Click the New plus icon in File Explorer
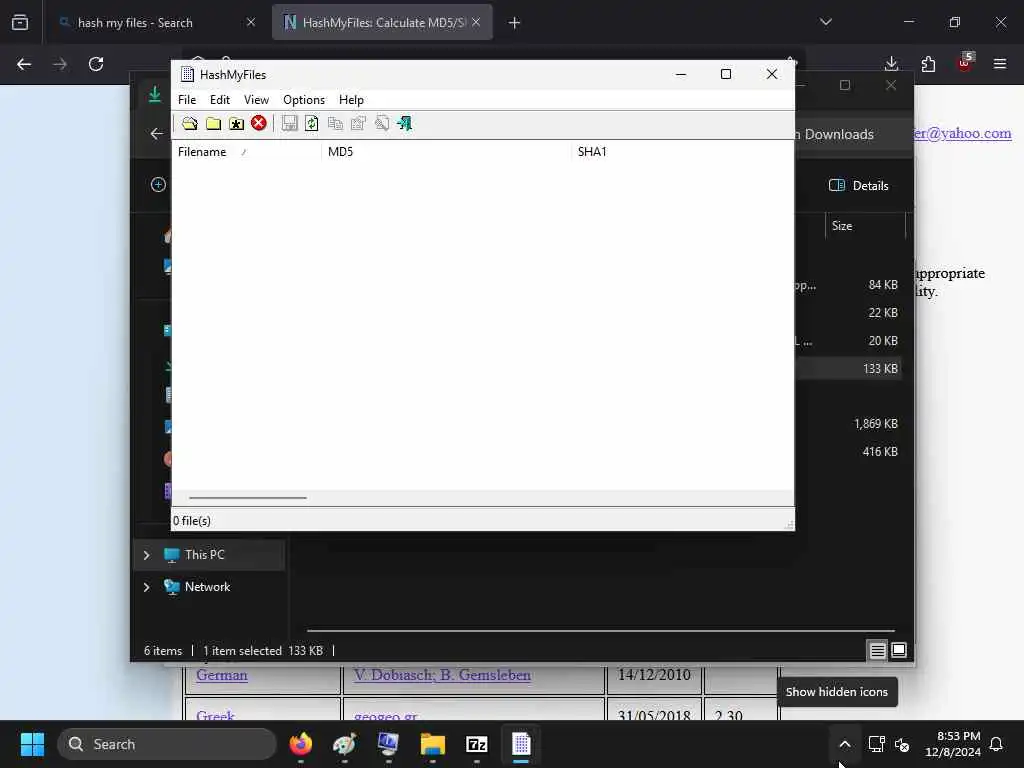The height and width of the screenshot is (768, 1024). pos(158,185)
